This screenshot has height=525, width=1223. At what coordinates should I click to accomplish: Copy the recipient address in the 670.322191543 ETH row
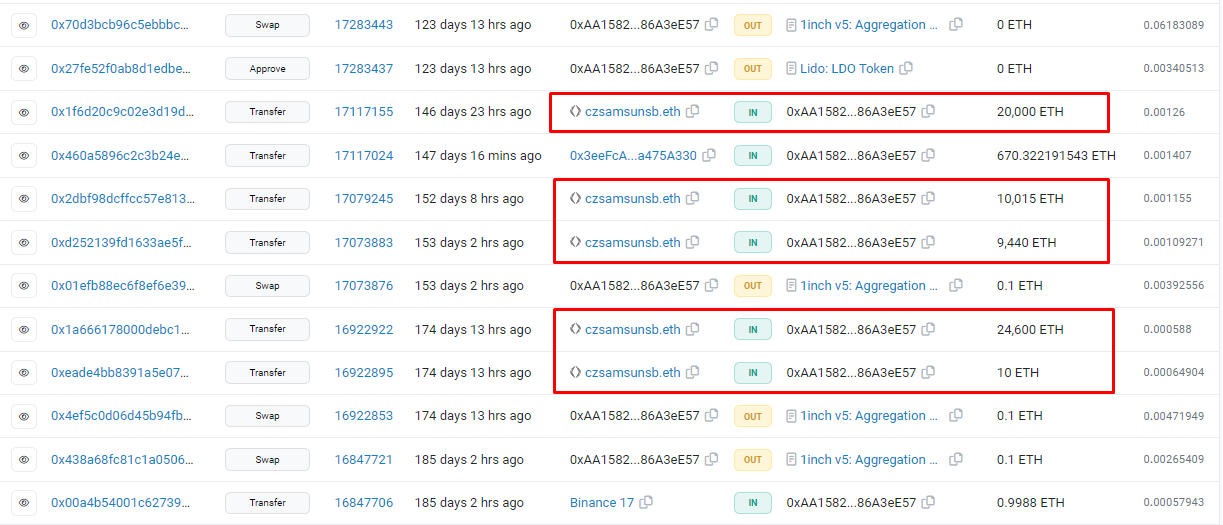(928, 156)
